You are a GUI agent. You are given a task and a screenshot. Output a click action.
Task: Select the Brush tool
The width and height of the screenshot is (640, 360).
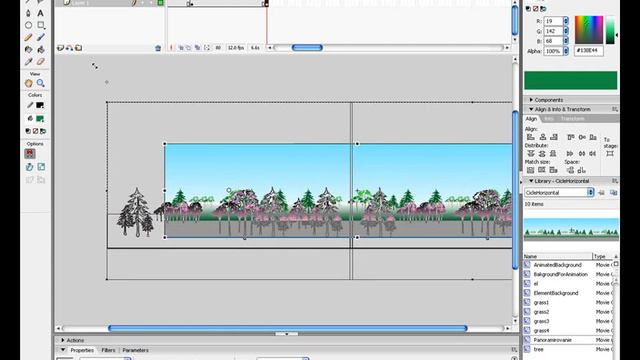click(40, 38)
